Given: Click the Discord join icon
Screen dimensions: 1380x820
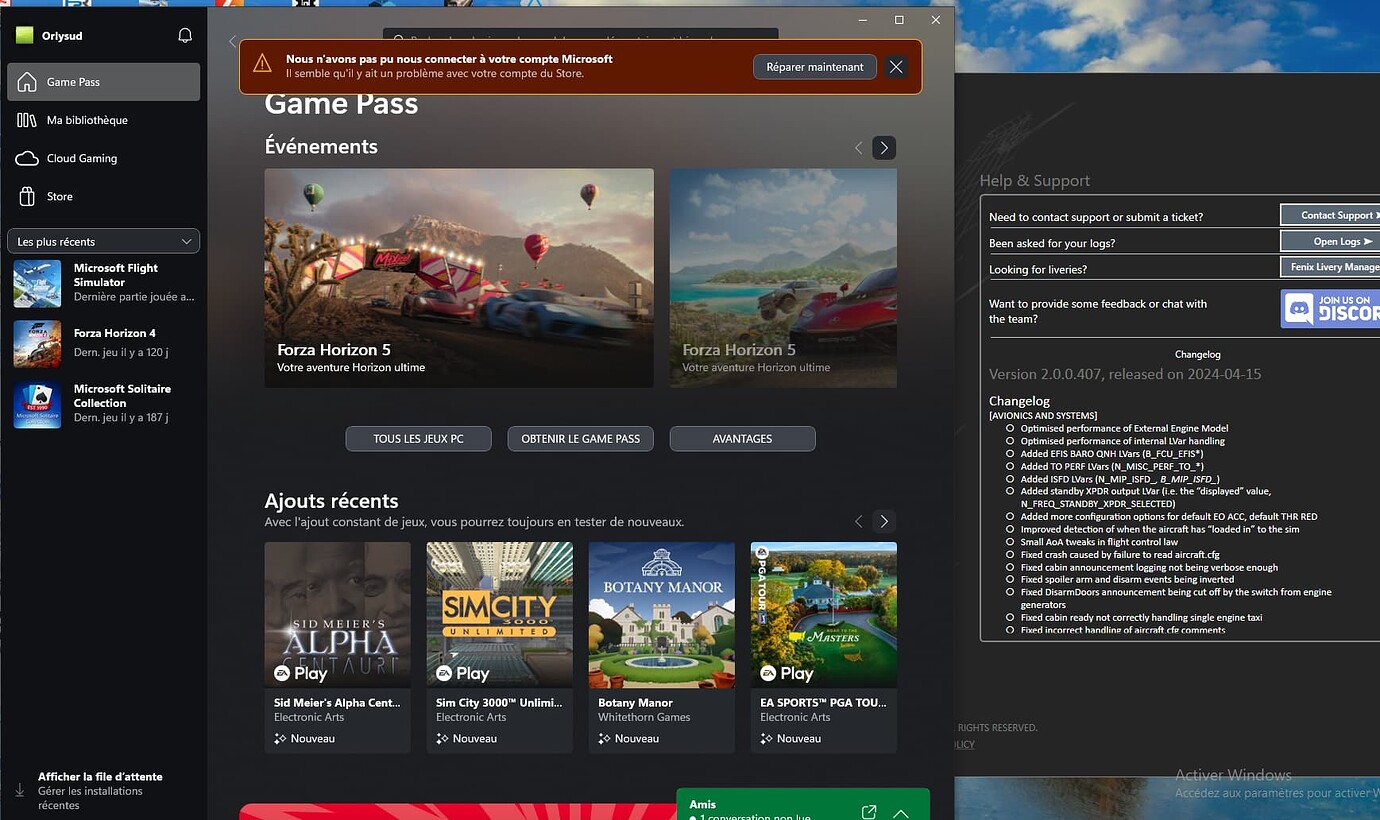Looking at the screenshot, I should [1330, 309].
